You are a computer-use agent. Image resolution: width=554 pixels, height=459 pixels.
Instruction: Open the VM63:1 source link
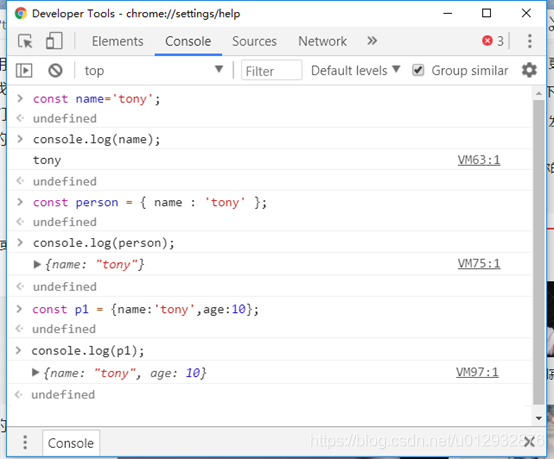point(479,160)
